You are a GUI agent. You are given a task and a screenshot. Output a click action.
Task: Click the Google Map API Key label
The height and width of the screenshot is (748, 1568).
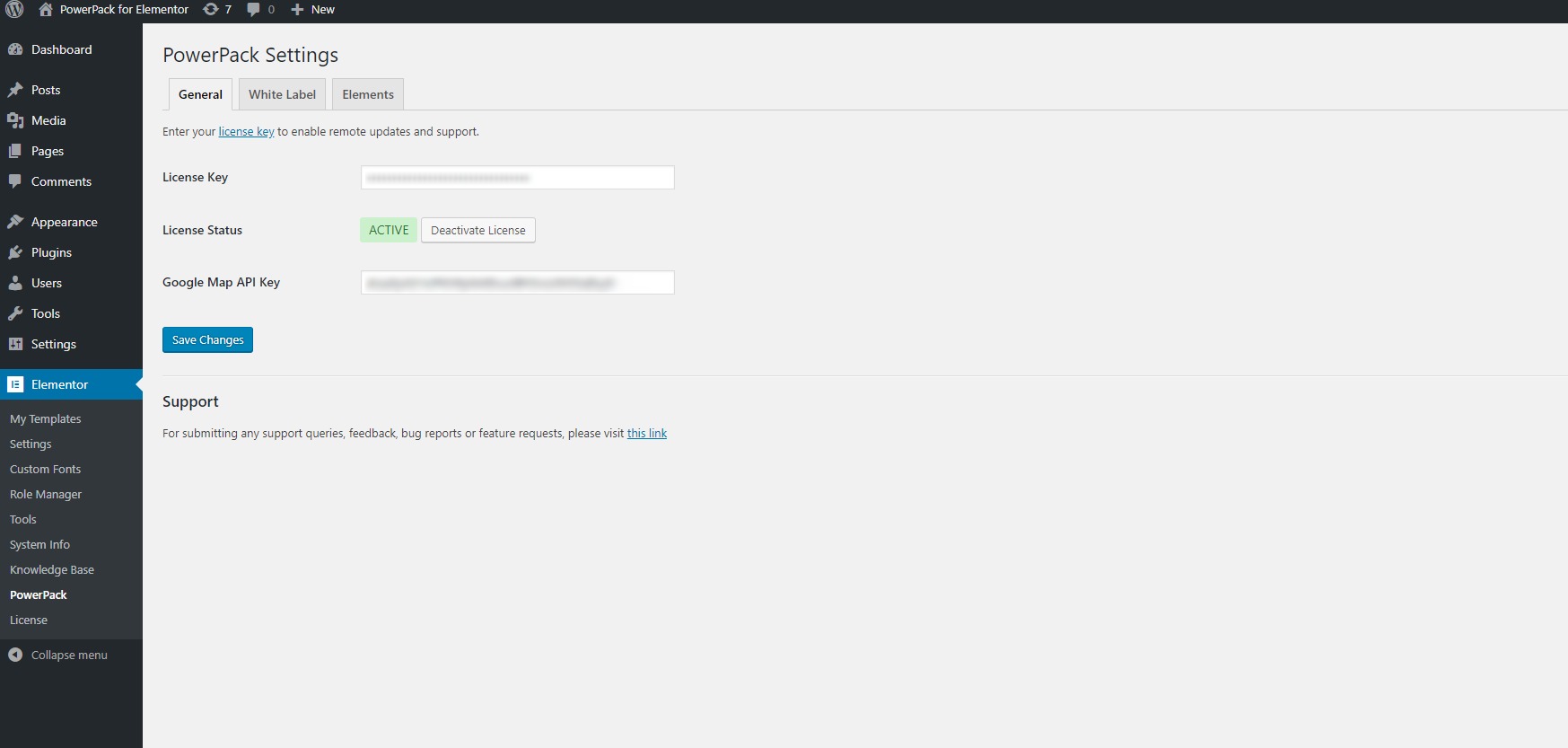pos(221,282)
